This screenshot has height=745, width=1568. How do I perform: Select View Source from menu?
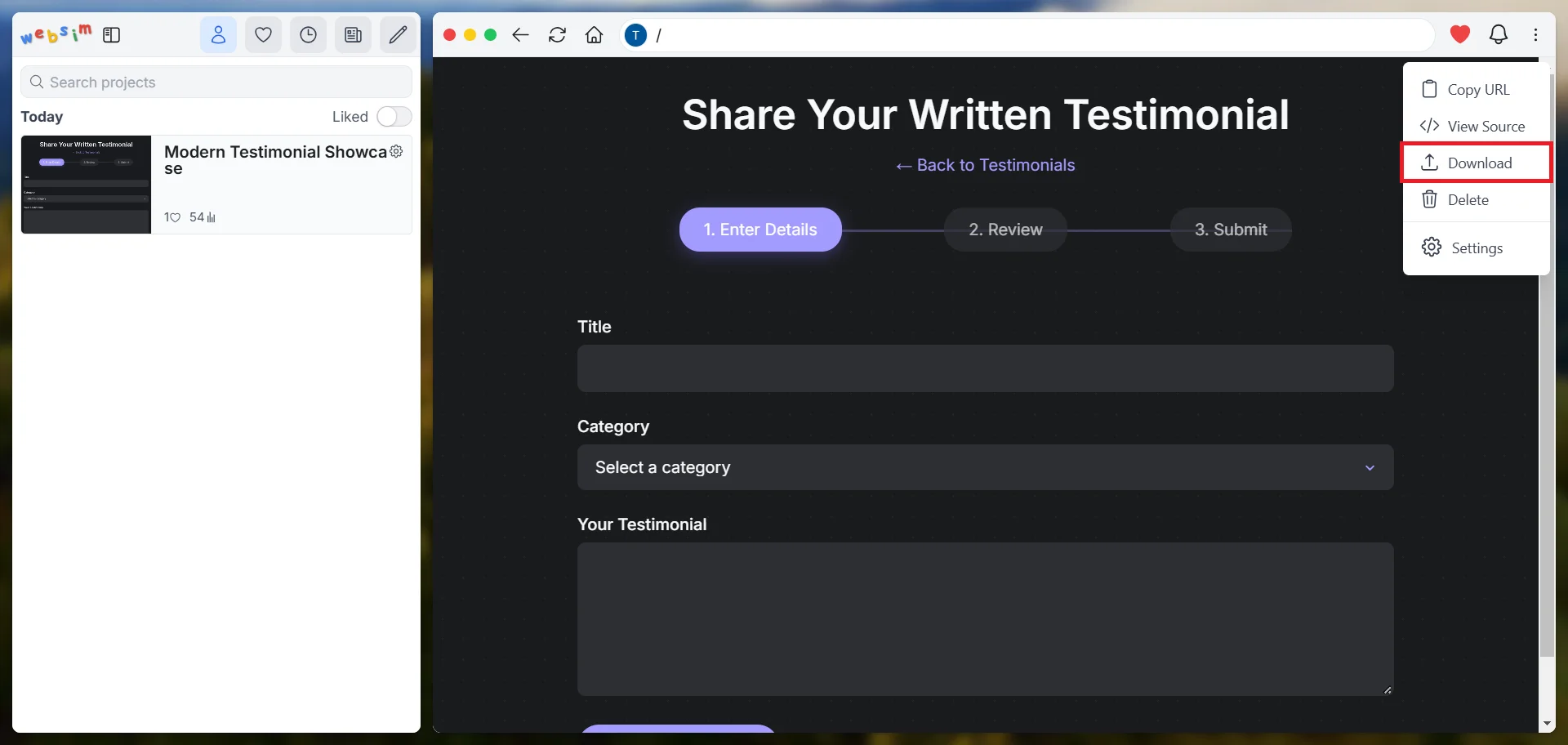click(1477, 126)
